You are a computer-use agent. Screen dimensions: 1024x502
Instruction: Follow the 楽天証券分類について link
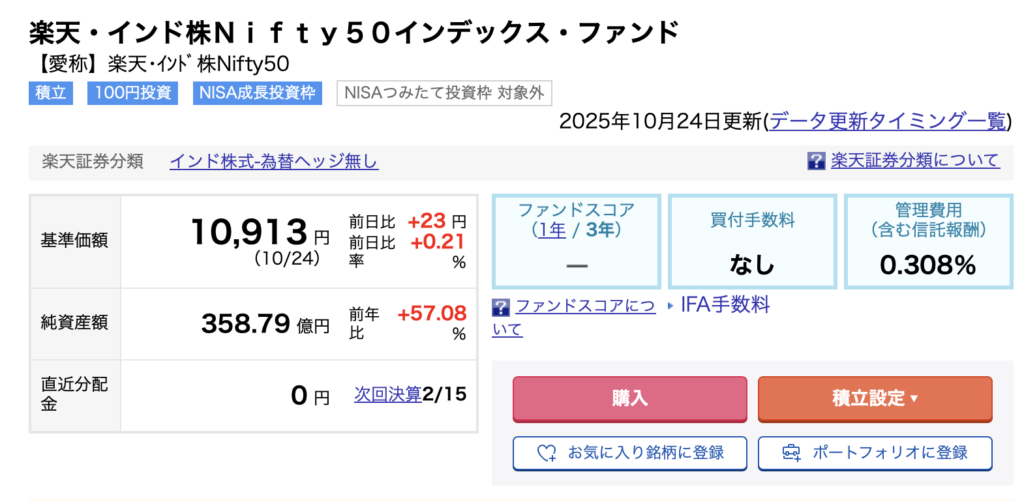pyautogui.click(x=915, y=161)
